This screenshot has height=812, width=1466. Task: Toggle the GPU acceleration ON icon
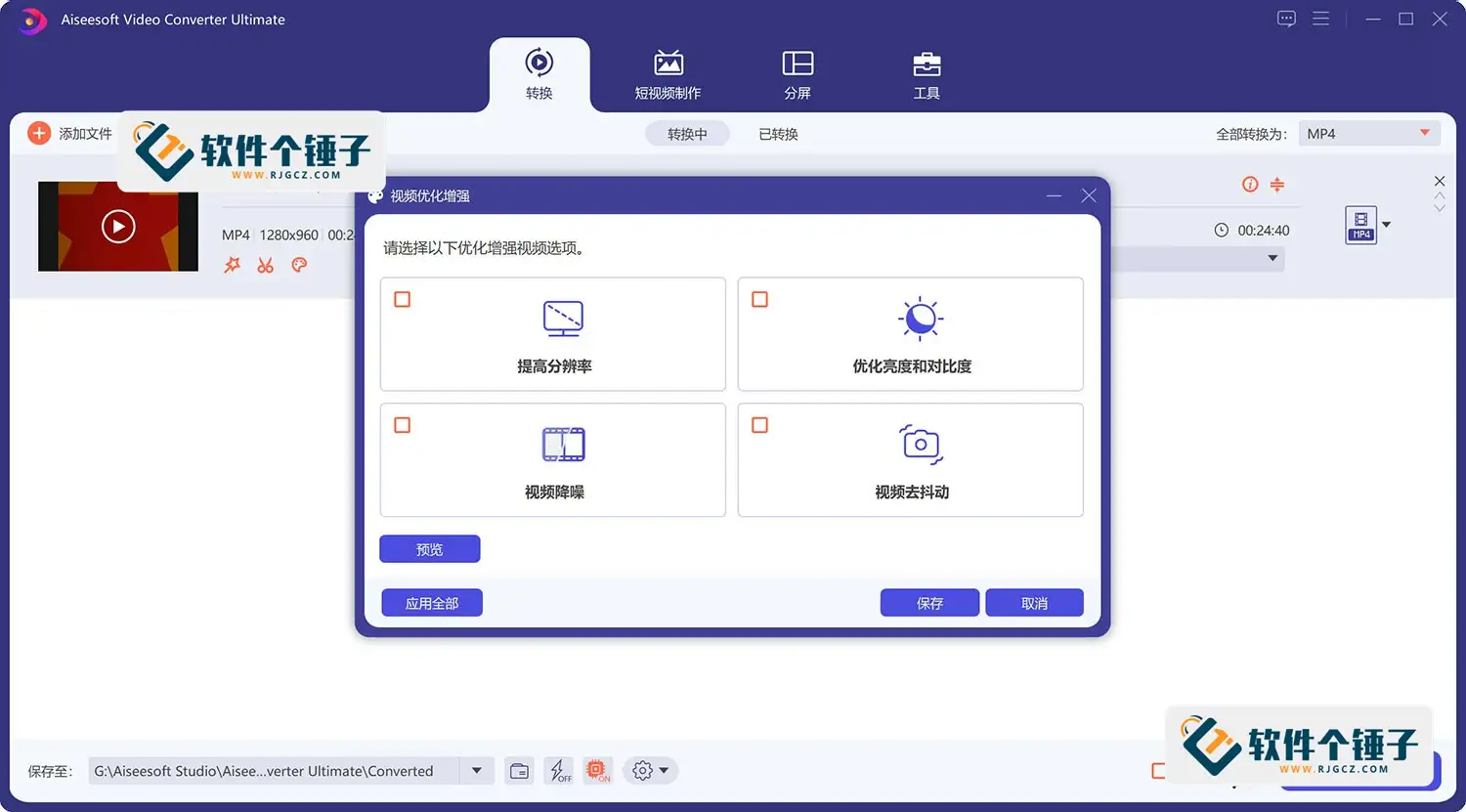click(x=598, y=770)
